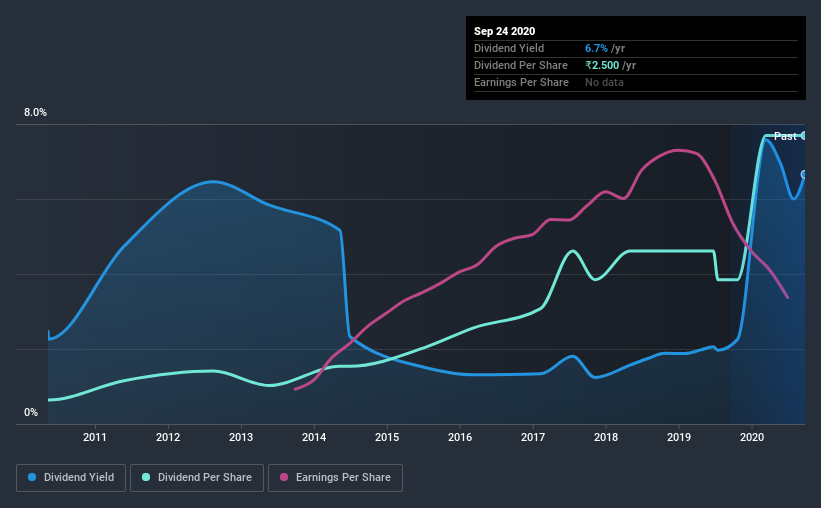Toggle the Dividend Yield legend button

pyautogui.click(x=71, y=478)
